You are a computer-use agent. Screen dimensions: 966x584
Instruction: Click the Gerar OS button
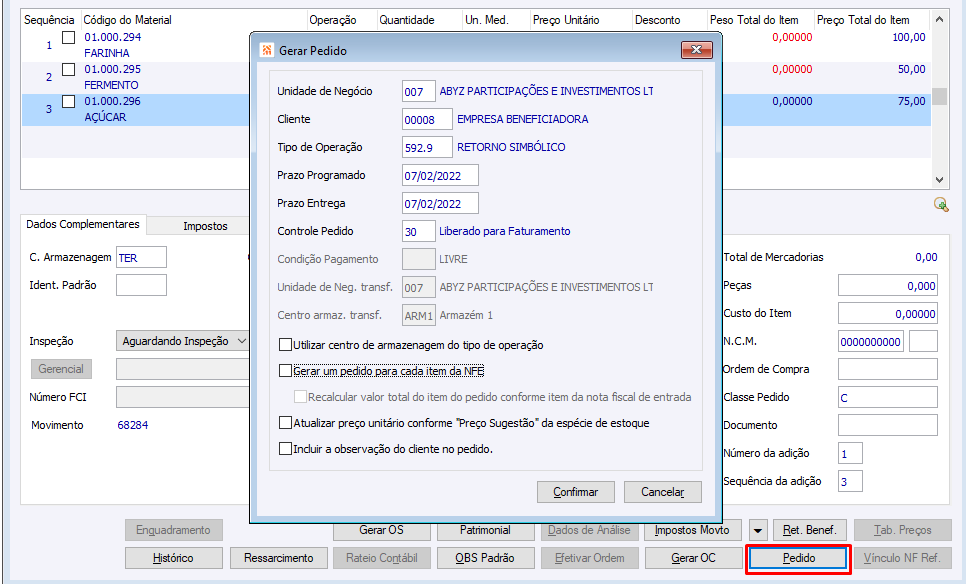pos(381,530)
